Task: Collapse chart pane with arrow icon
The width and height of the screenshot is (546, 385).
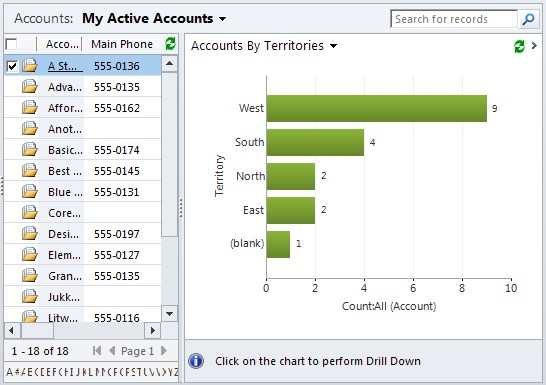Action: 534,46
